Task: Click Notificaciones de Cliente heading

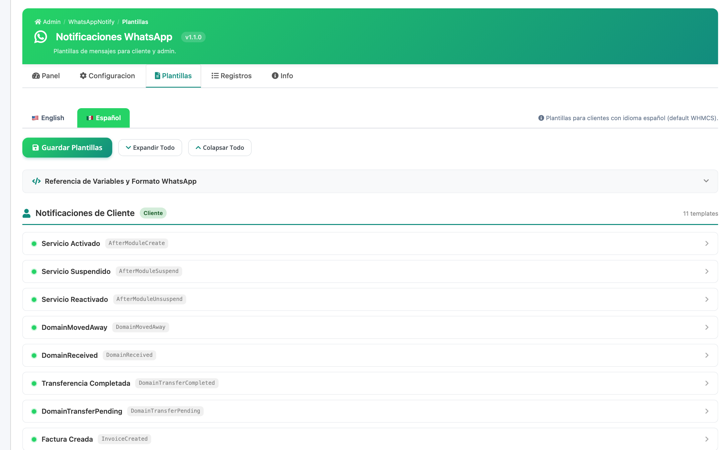Action: 85,213
